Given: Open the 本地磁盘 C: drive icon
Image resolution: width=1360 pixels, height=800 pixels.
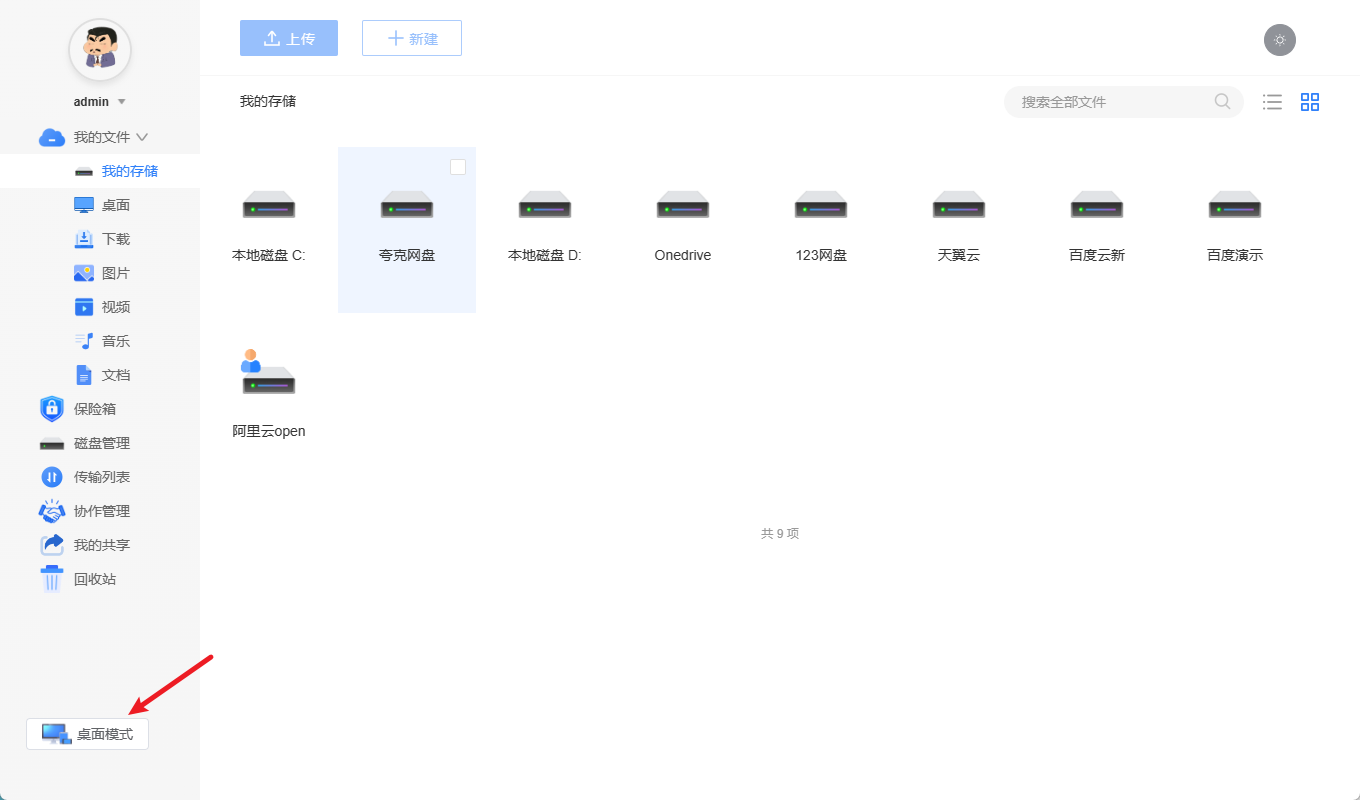Looking at the screenshot, I should (268, 206).
